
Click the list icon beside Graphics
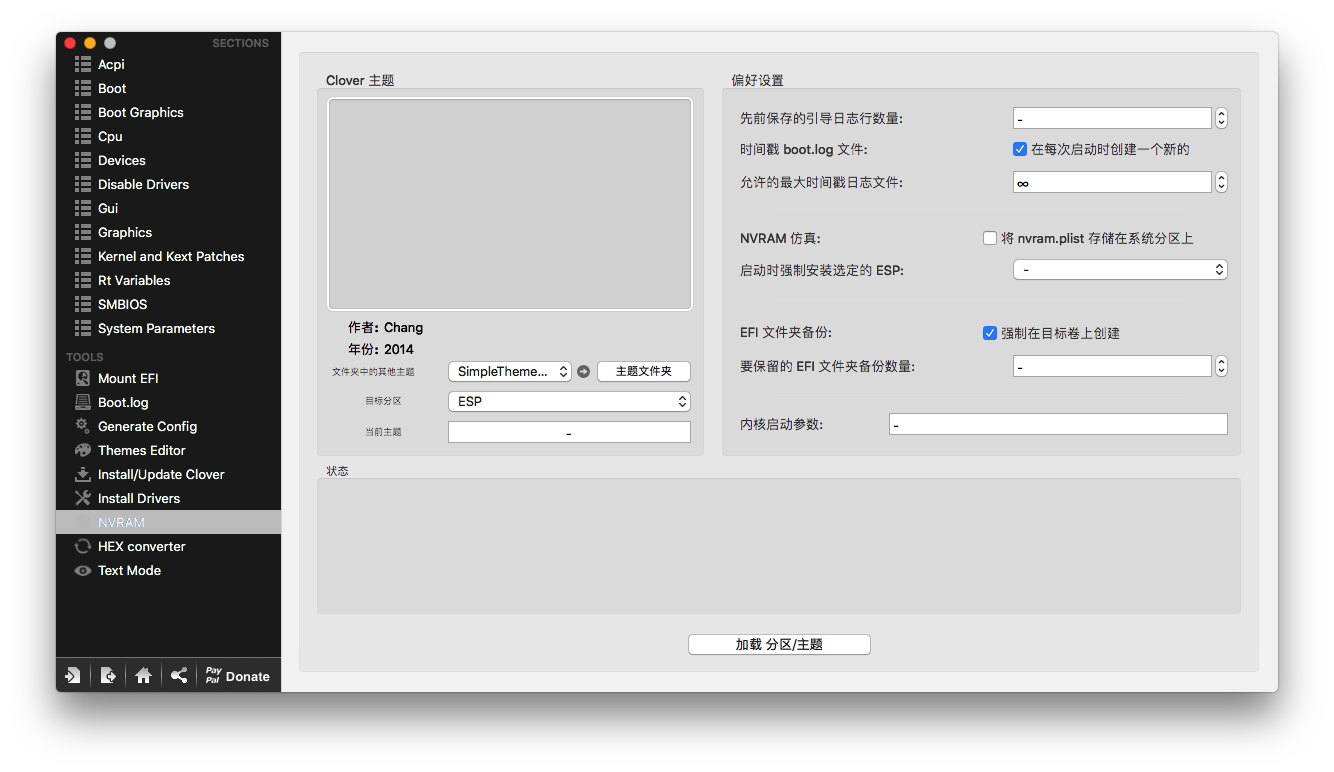[x=83, y=232]
